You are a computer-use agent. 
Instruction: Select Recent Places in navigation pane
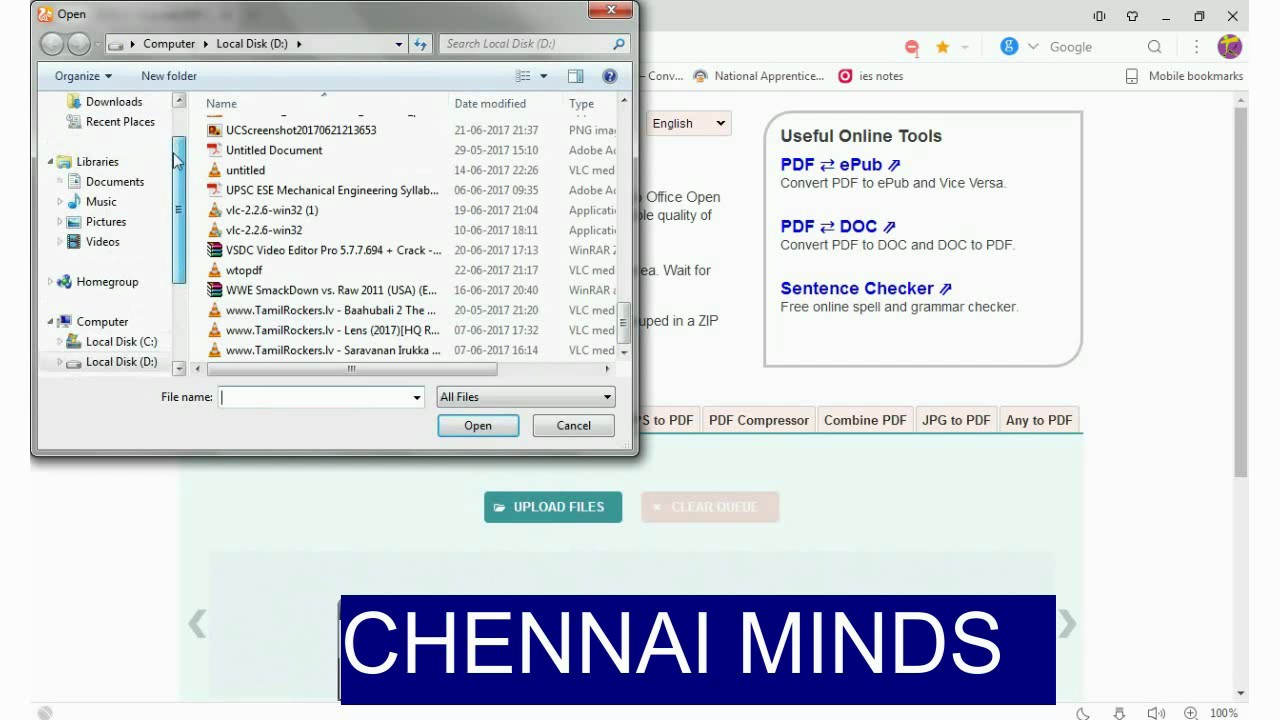pyautogui.click(x=120, y=122)
